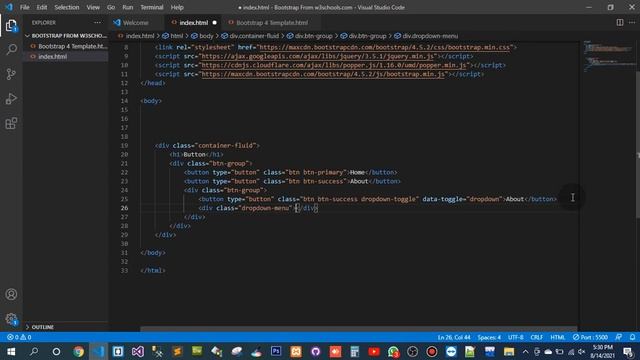
Task: Show hidden system tray icons chevron
Action: pyautogui.click(x=525, y=351)
